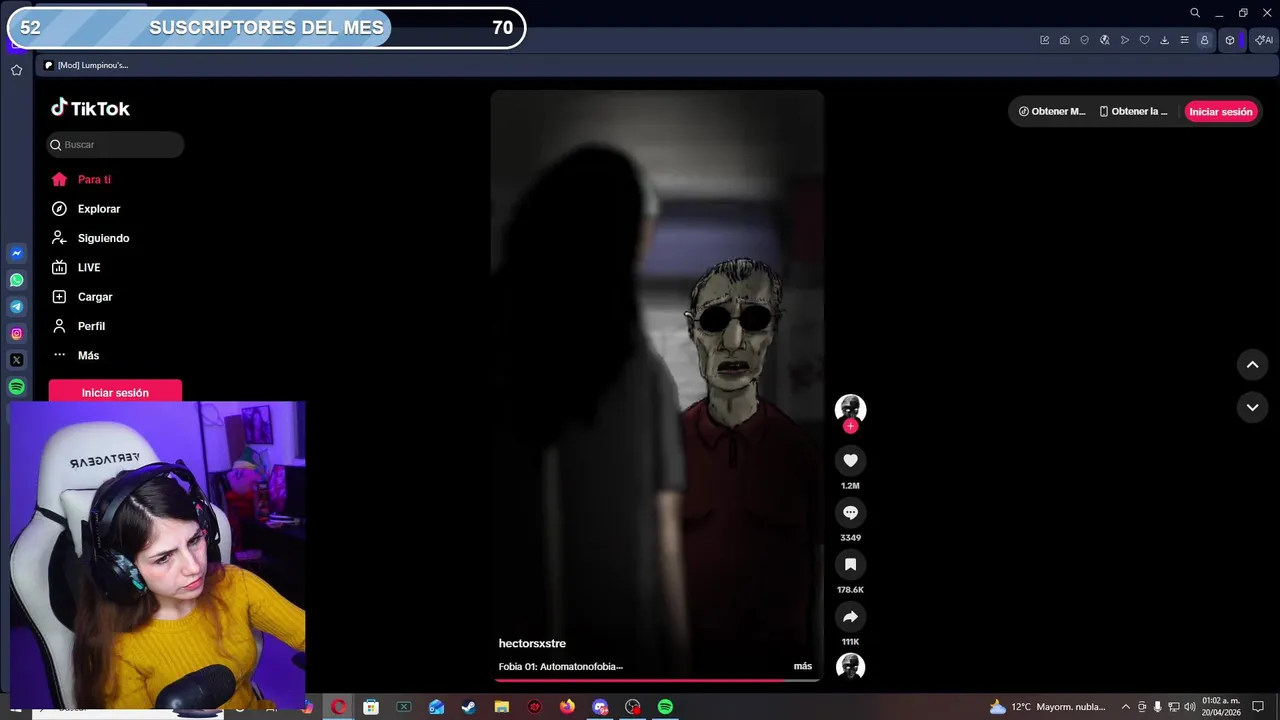Open the weather widget showing 12°C
Image resolution: width=1280 pixels, height=720 pixels.
click(x=1047, y=707)
